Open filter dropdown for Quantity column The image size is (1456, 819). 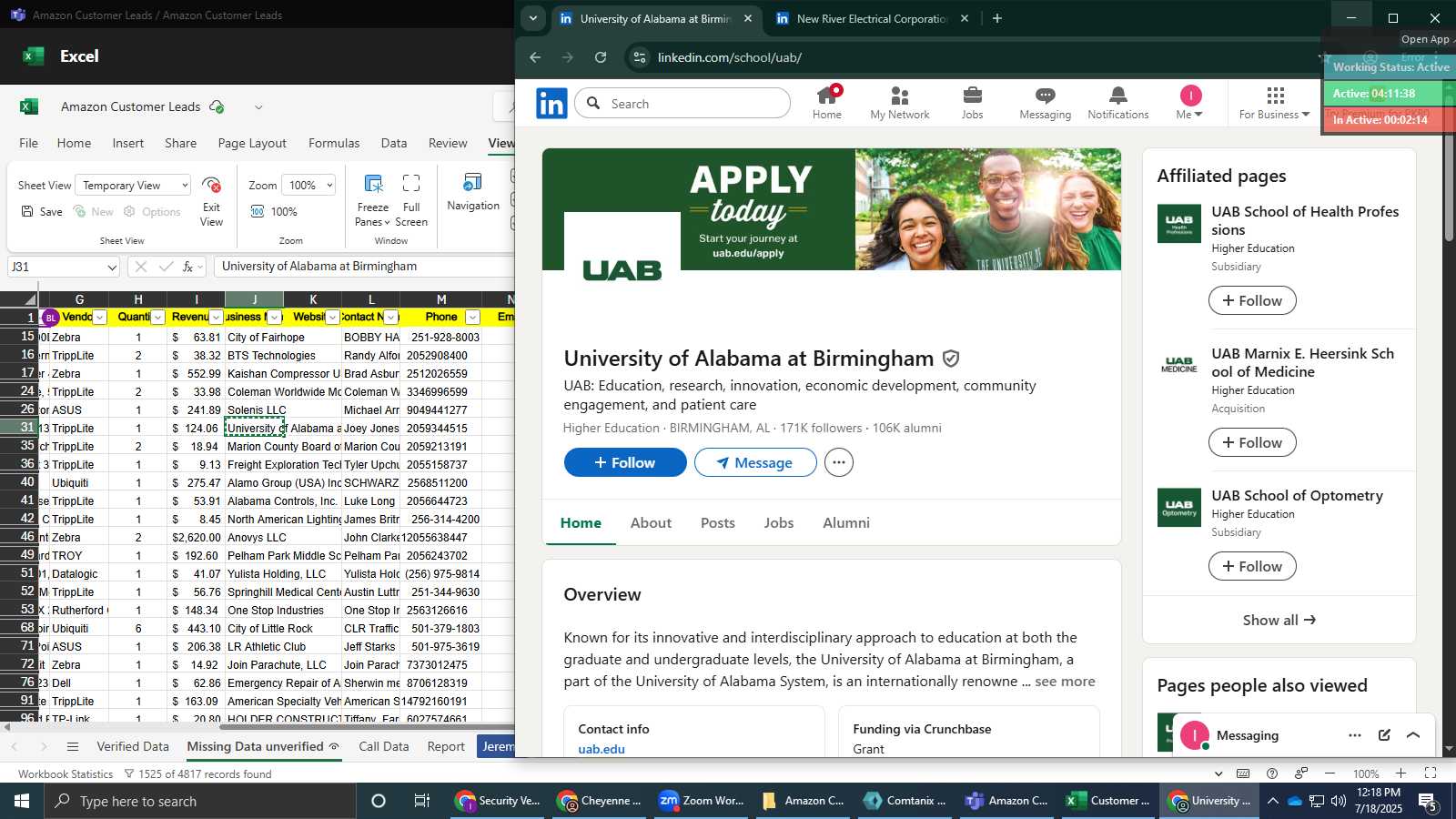tap(157, 317)
